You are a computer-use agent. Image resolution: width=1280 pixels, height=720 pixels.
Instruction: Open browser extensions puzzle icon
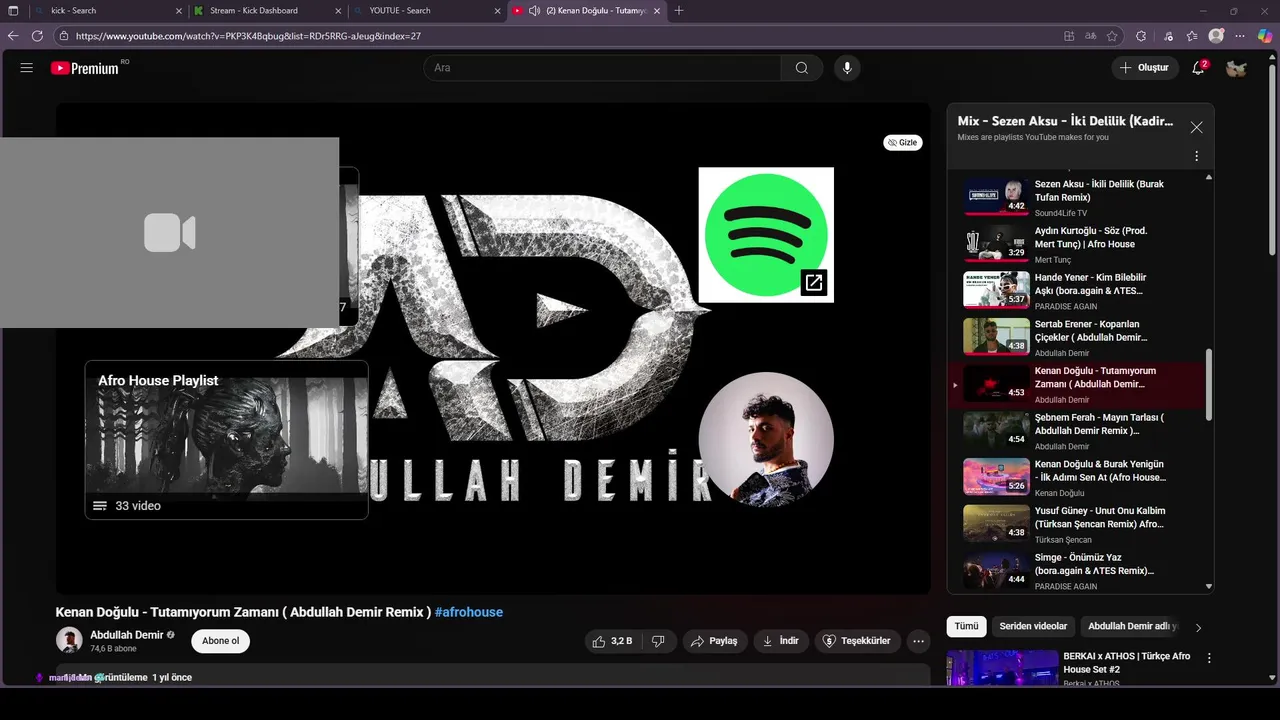tap(1141, 36)
